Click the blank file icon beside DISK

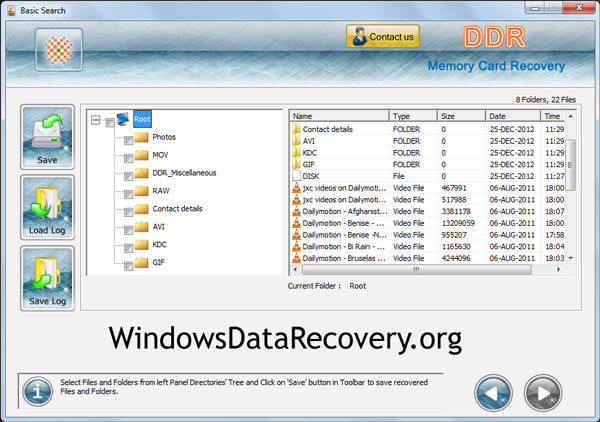point(297,176)
